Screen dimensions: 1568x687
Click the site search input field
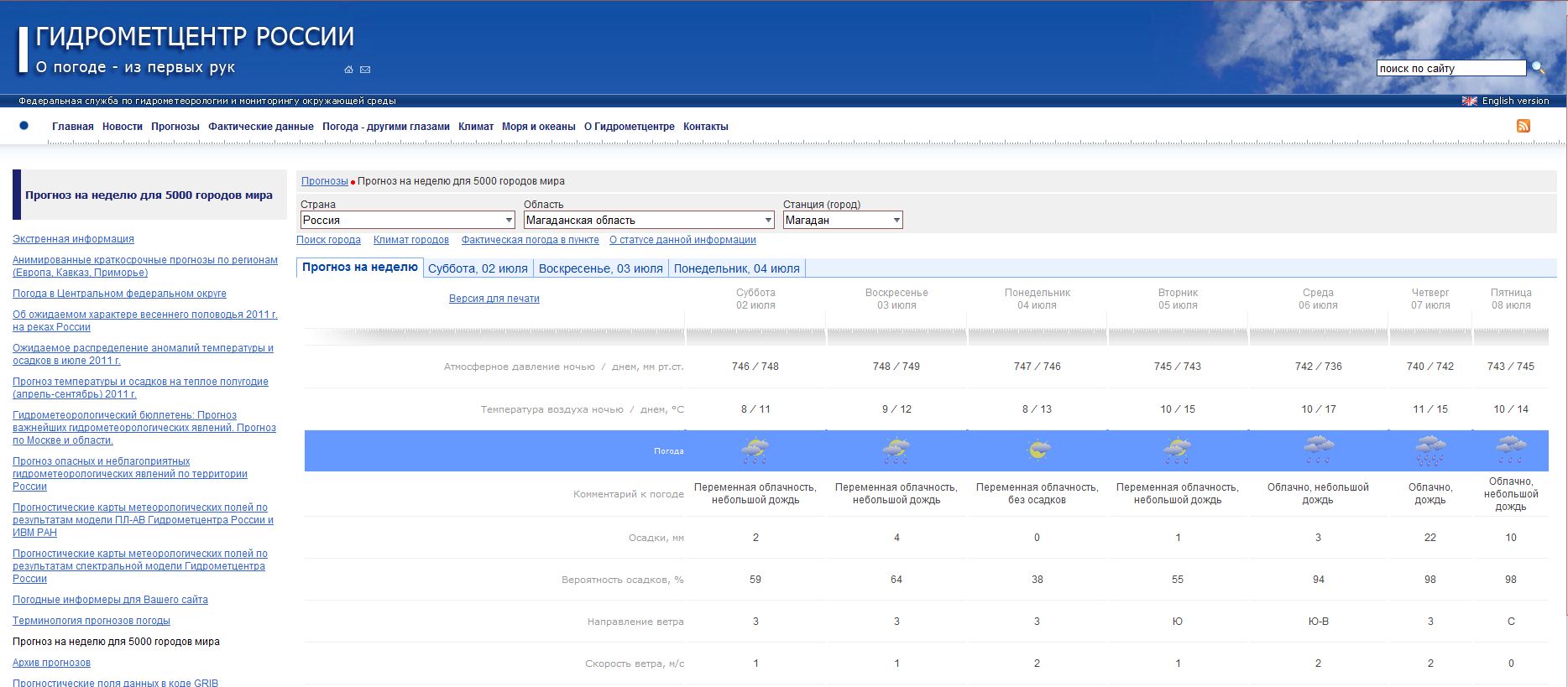click(1450, 68)
